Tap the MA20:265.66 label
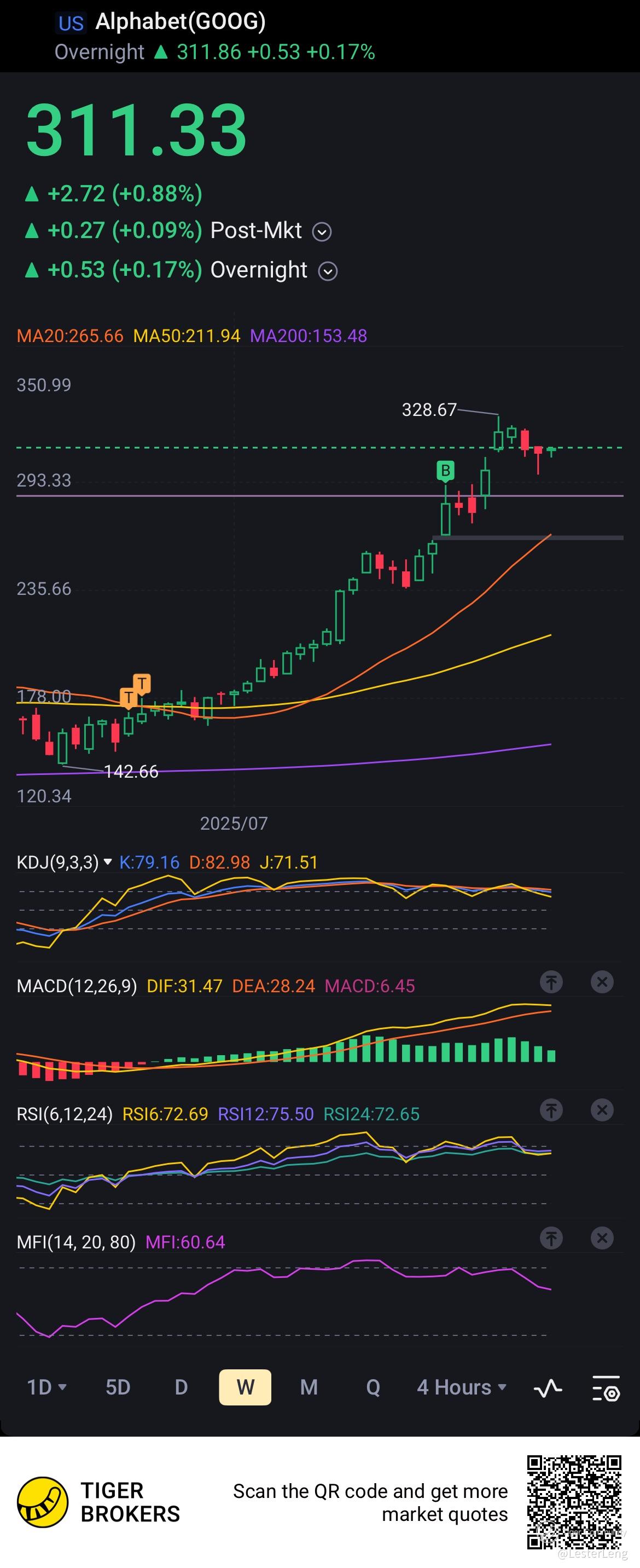 click(x=70, y=336)
